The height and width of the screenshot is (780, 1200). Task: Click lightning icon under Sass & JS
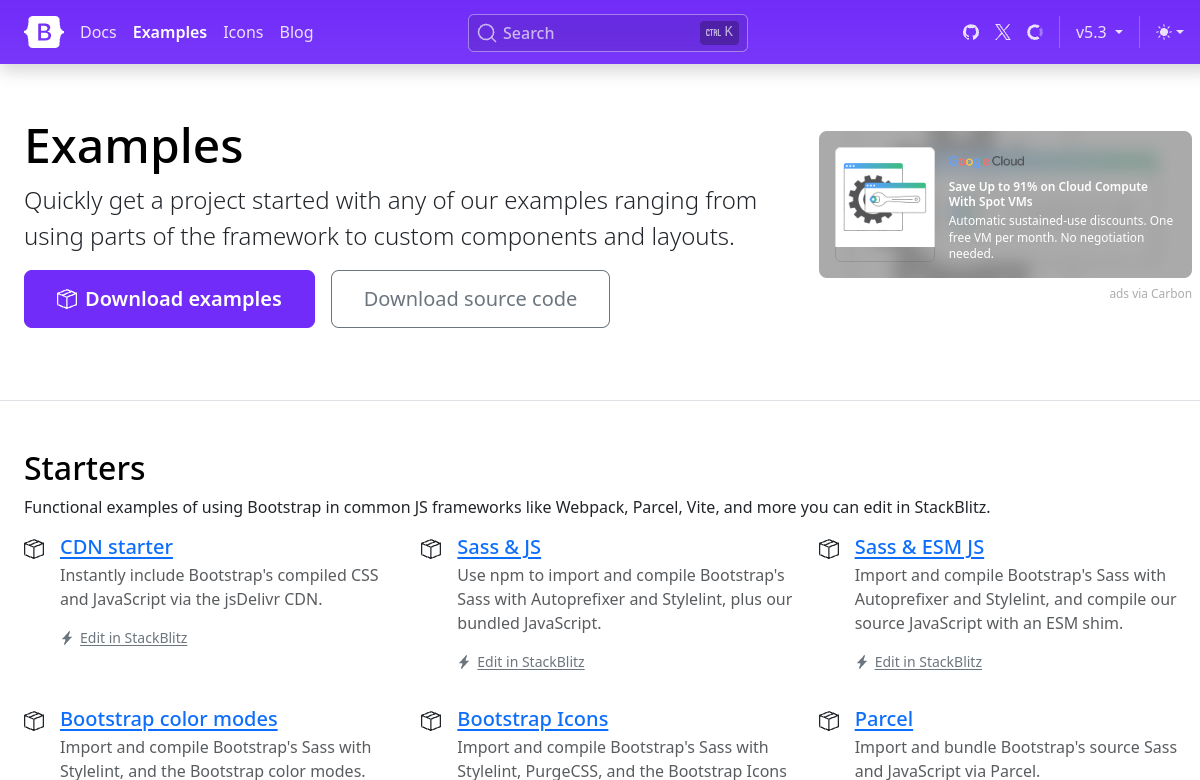(464, 662)
